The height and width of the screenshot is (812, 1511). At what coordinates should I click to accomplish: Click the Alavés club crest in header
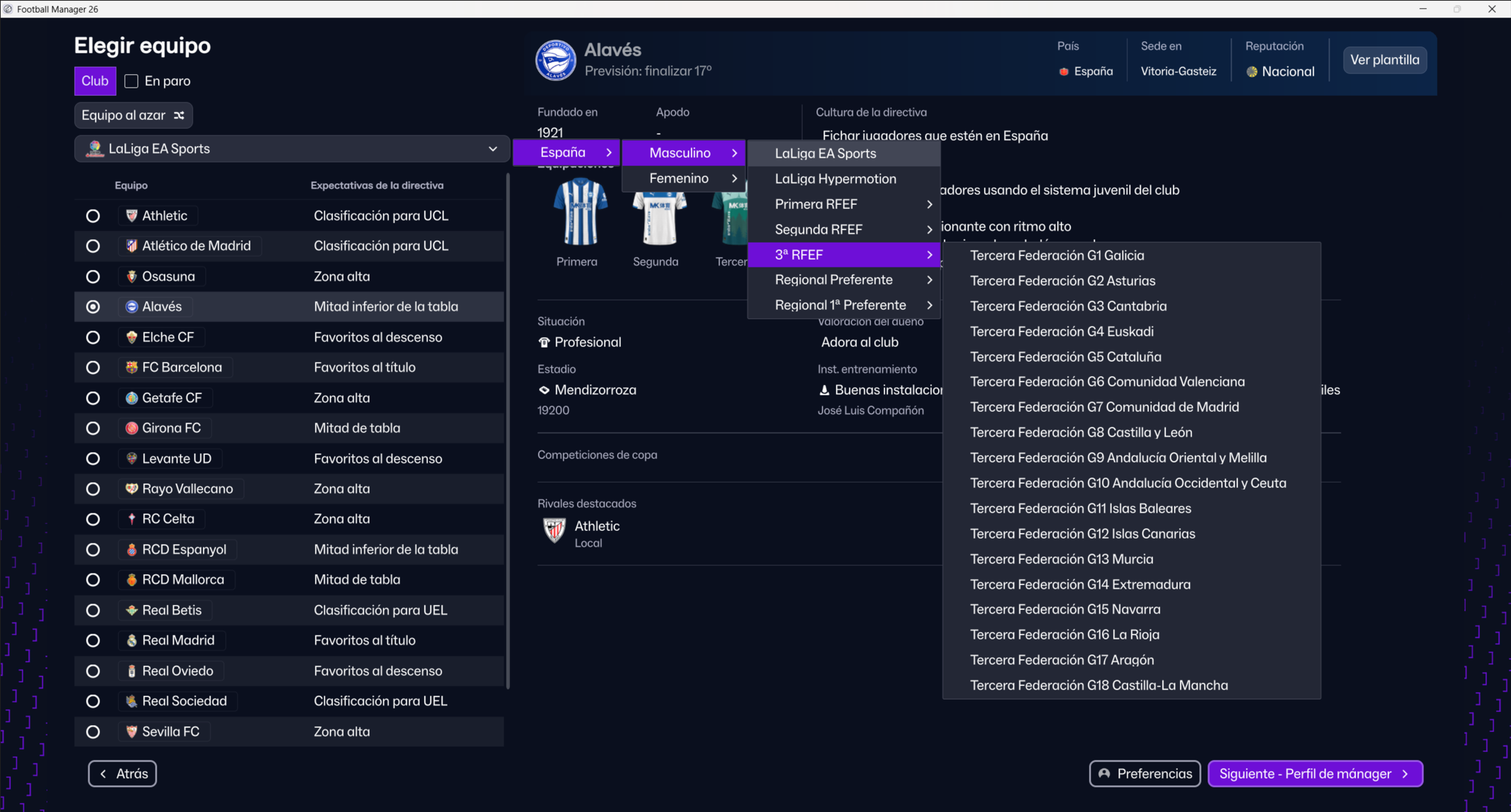point(556,60)
